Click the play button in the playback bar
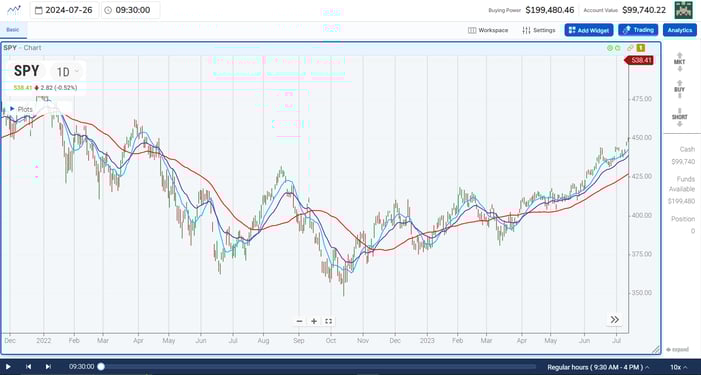This screenshot has width=701, height=375. [8, 367]
